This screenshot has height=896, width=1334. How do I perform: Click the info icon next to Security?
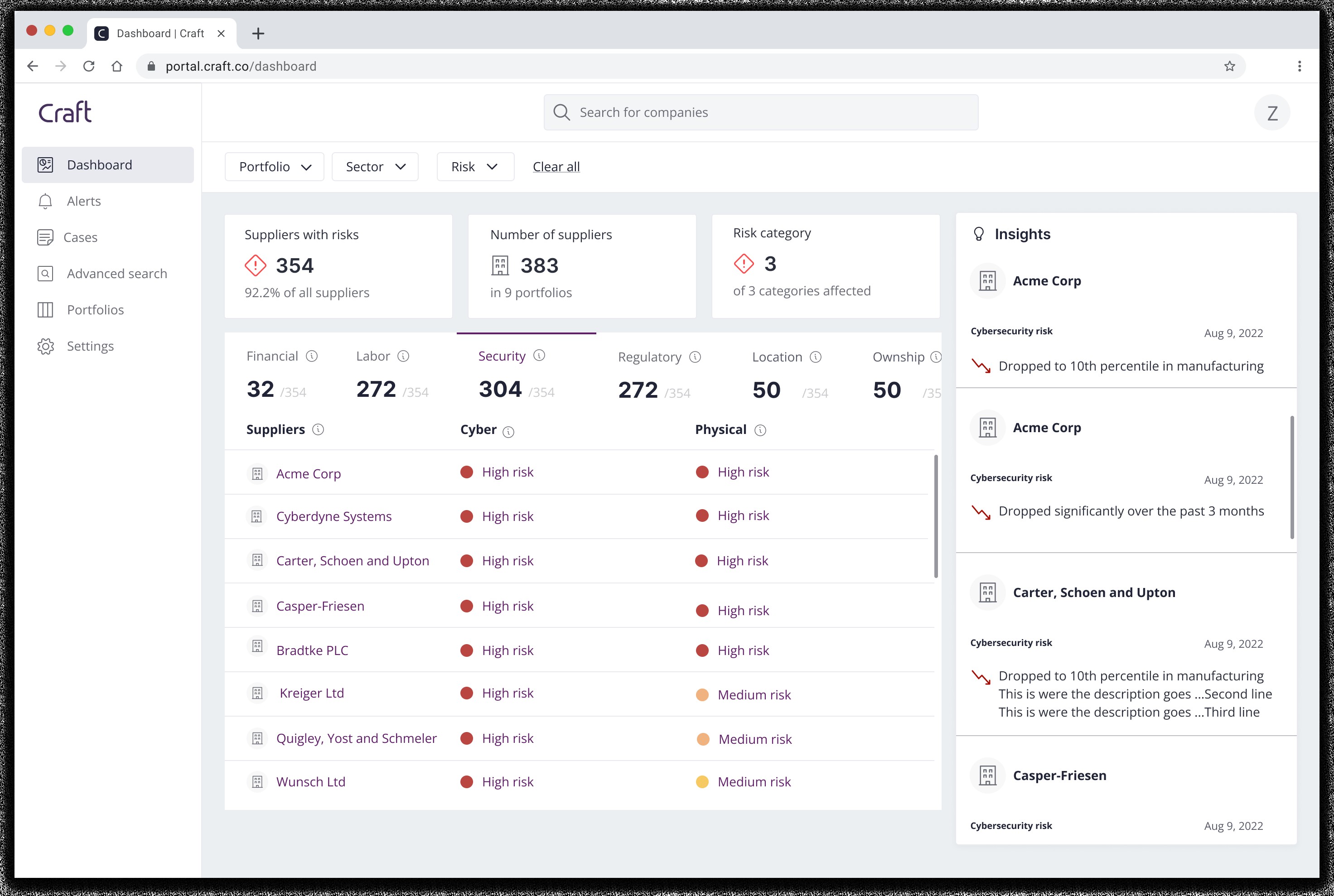pyautogui.click(x=539, y=356)
